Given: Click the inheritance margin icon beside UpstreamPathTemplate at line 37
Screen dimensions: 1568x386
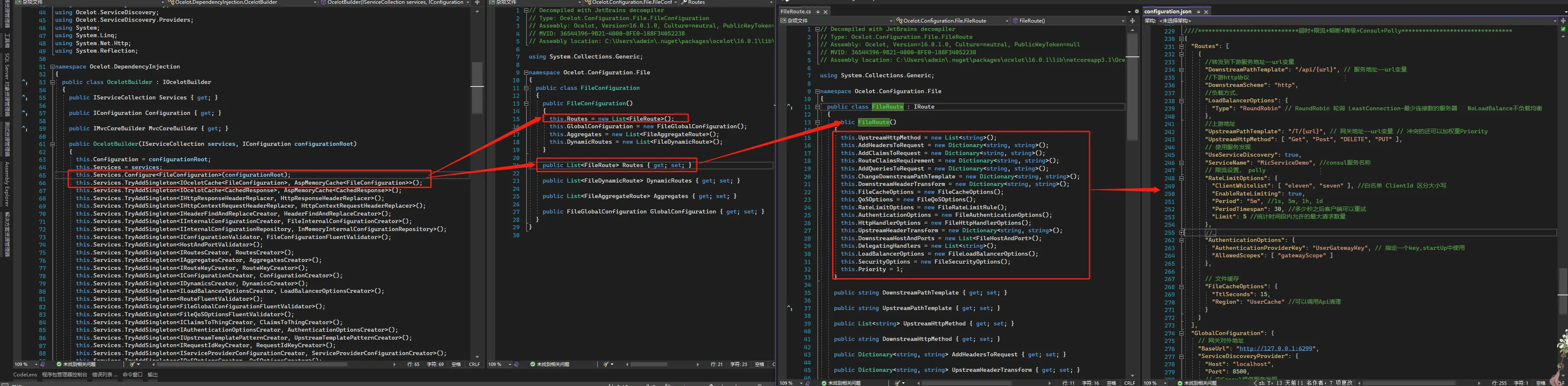Looking at the screenshot, I should (x=790, y=308).
